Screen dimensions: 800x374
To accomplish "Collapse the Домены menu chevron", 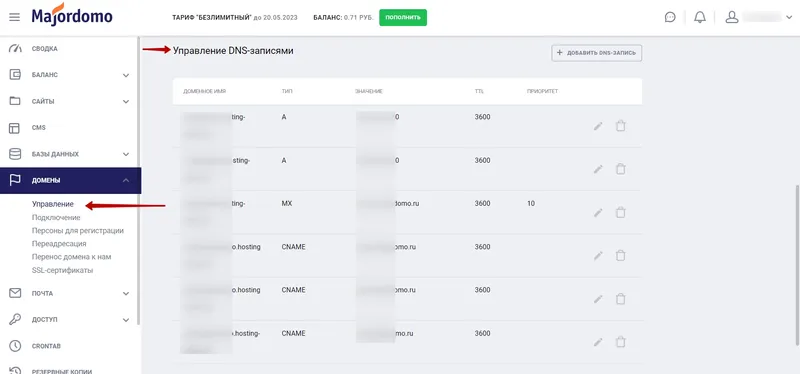I will pos(126,181).
